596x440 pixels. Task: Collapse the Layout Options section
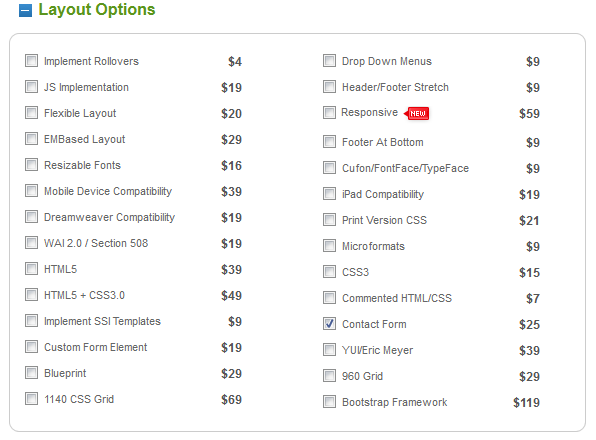(x=25, y=10)
